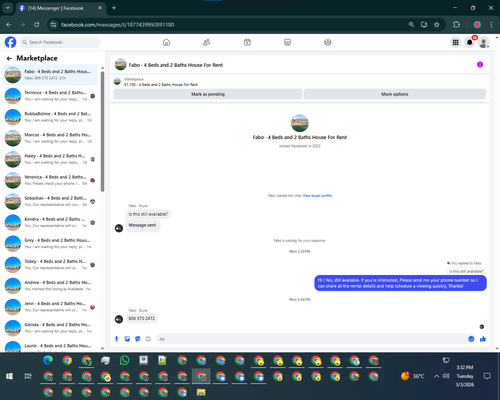Open the Chrome extensions puzzle icon
This screenshot has width=500, height=400.
coord(456,25)
